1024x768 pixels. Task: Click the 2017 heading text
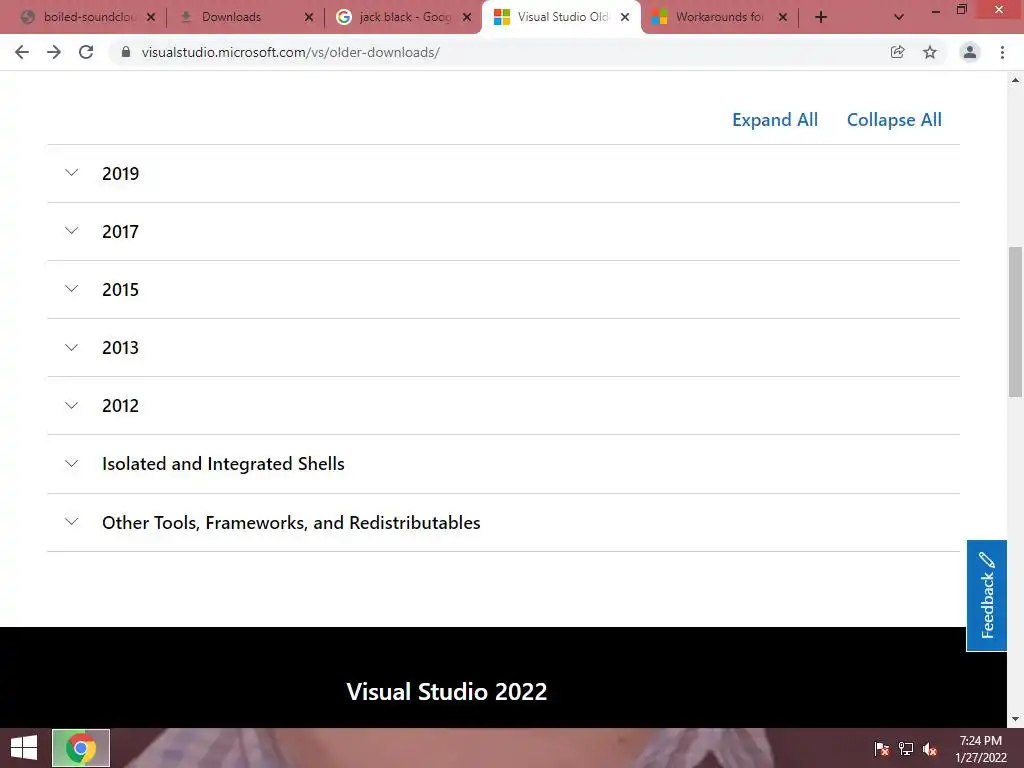click(120, 232)
